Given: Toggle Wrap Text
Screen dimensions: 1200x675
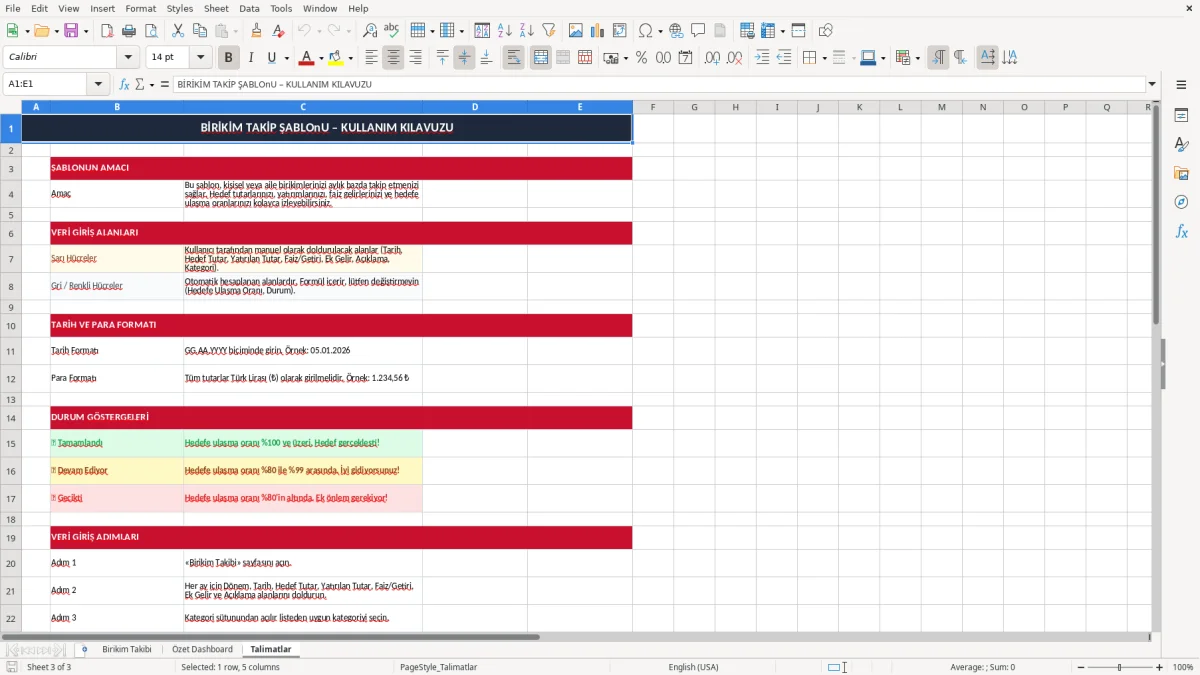Looking at the screenshot, I should click(x=514, y=58).
